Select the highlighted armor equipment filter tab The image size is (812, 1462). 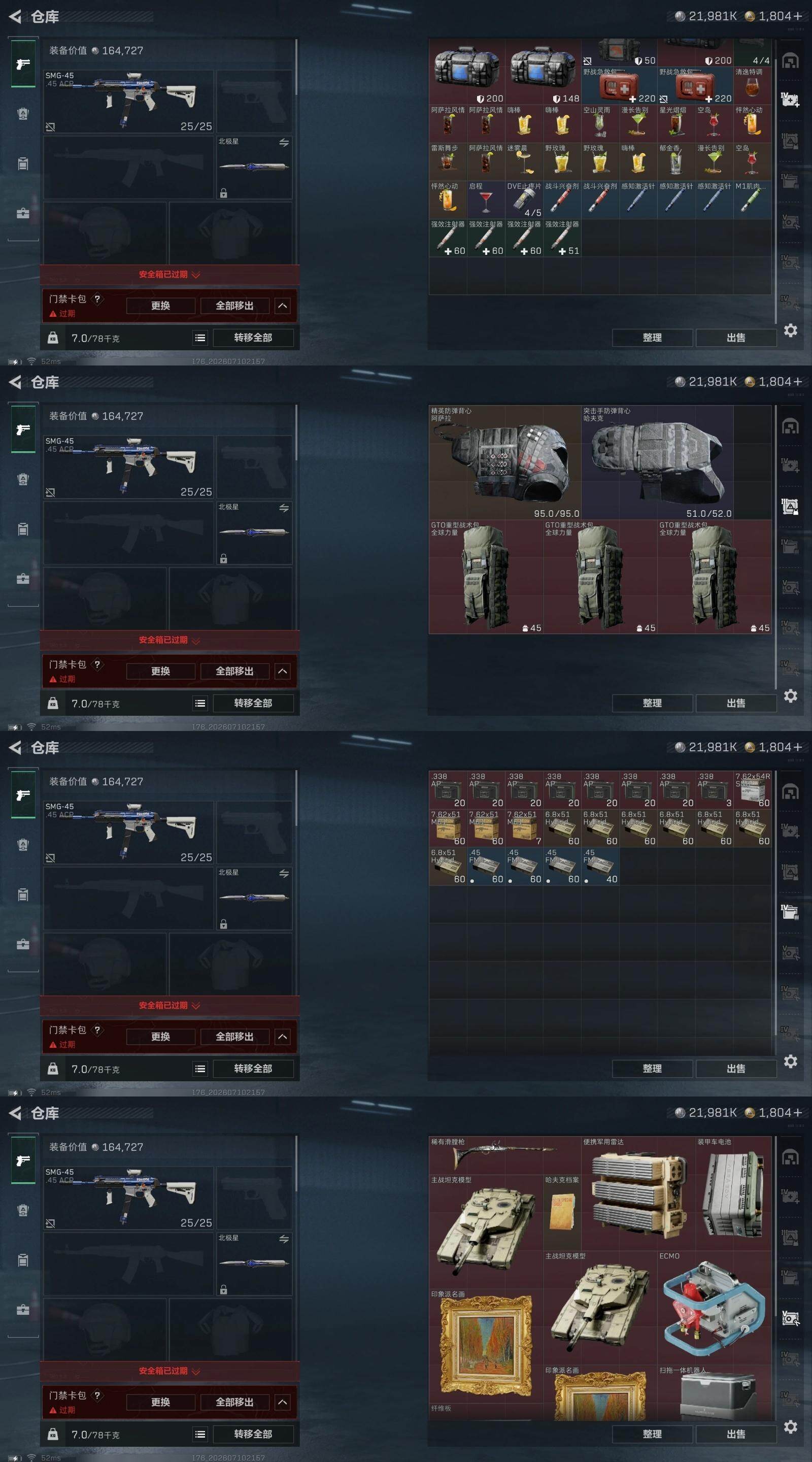coord(791,506)
